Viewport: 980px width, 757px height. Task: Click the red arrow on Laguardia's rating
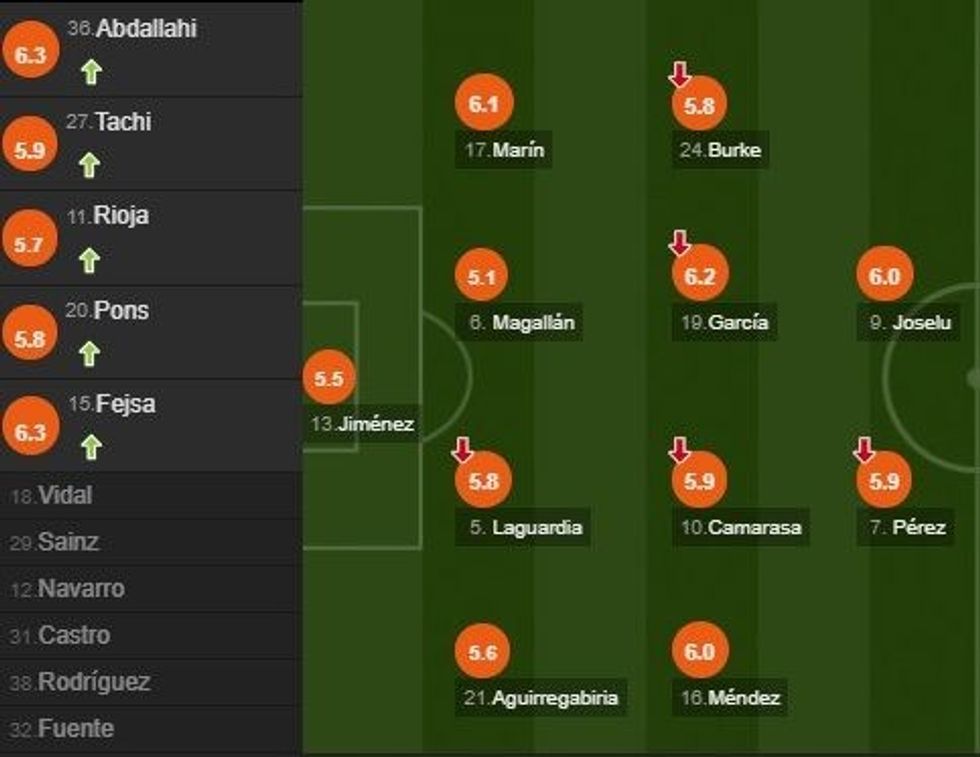[462, 450]
